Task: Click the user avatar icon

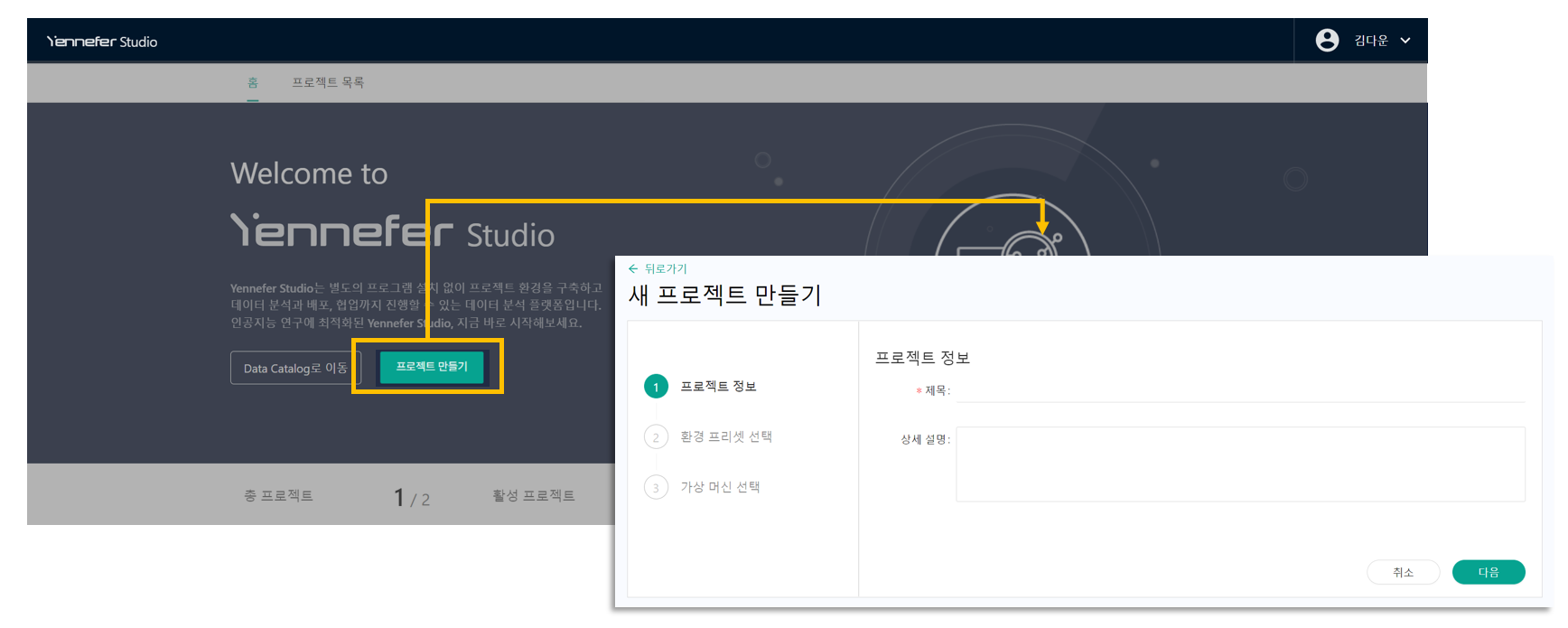Action: point(1327,41)
